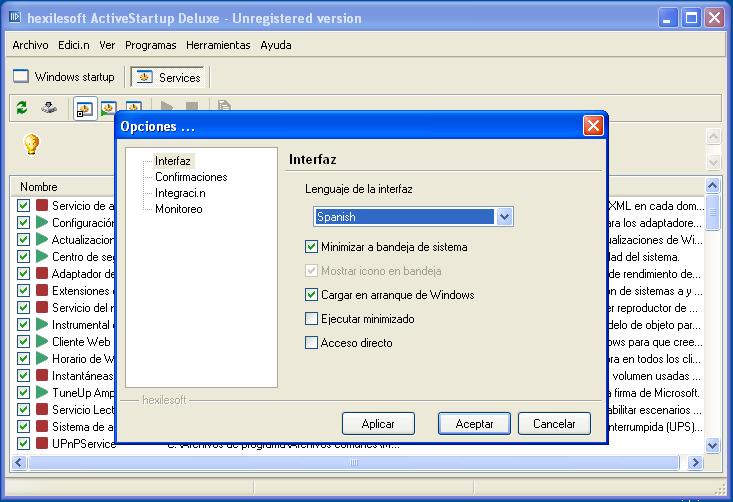
Task: Click the 'firma de Microsoft.' description text
Action: (655, 393)
